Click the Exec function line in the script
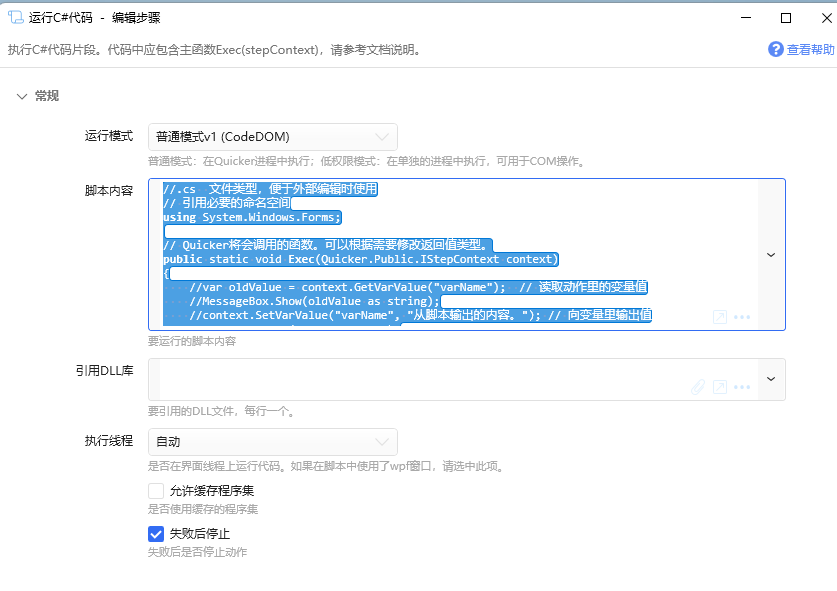The height and width of the screenshot is (591, 837). 360,259
